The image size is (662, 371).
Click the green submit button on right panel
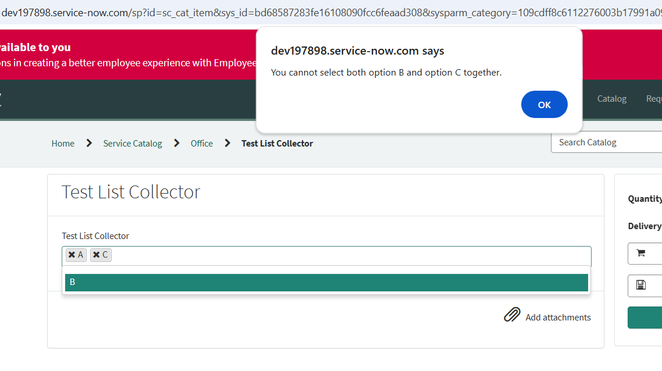click(x=645, y=317)
